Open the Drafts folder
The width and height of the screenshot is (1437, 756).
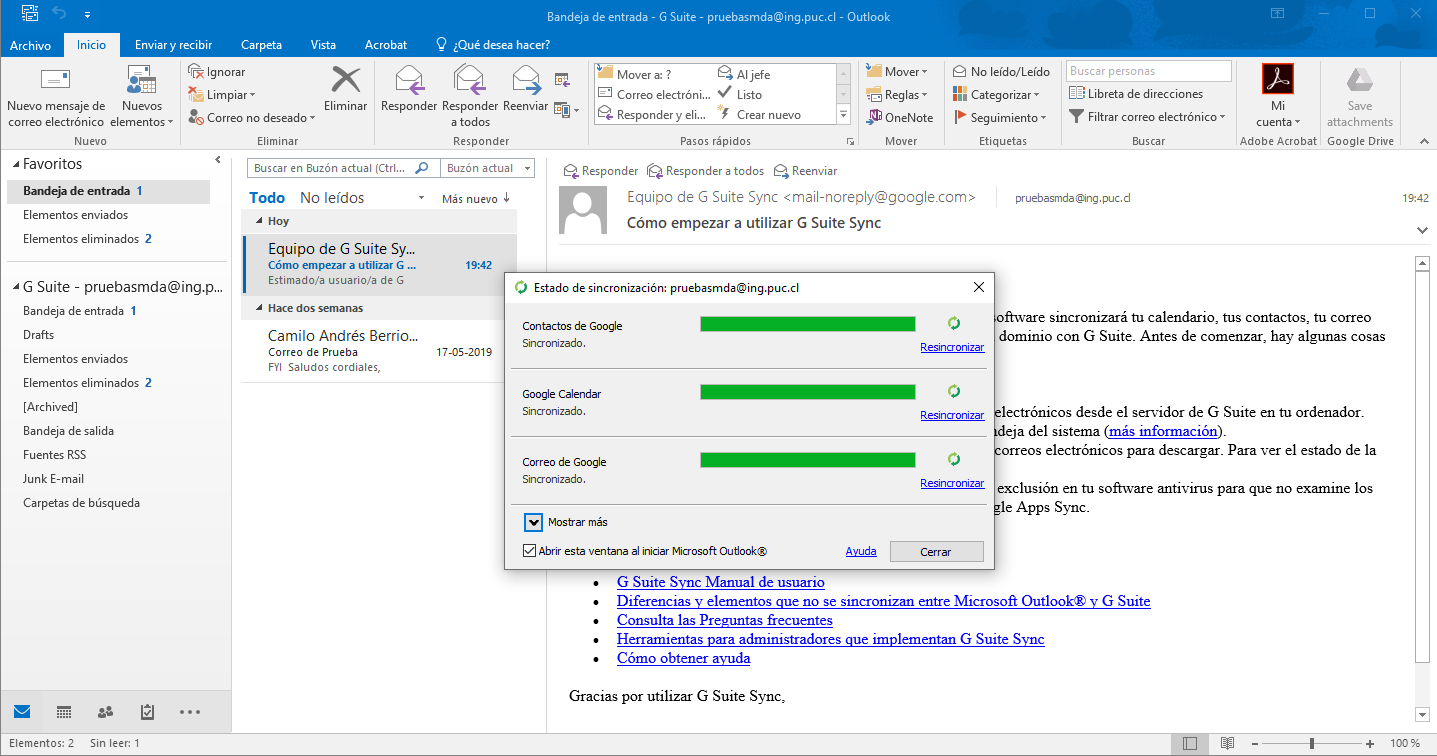39,335
